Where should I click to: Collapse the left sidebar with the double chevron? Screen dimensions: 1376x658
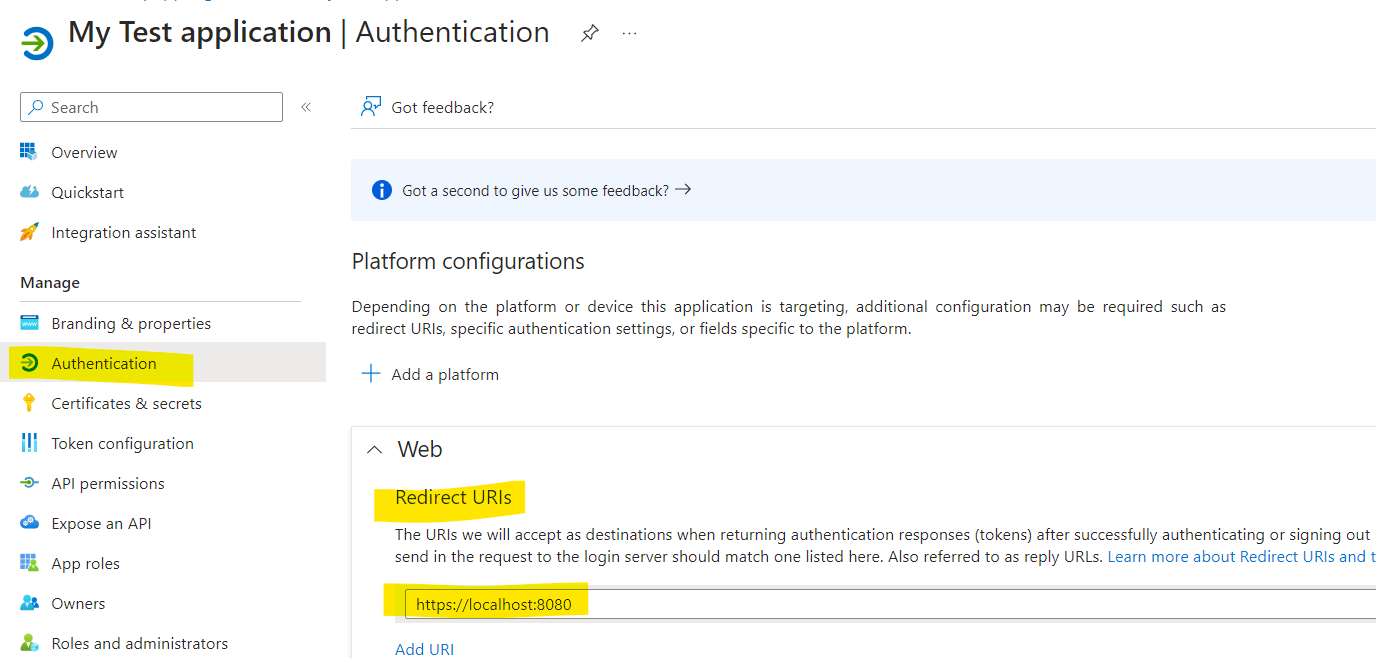pyautogui.click(x=306, y=106)
